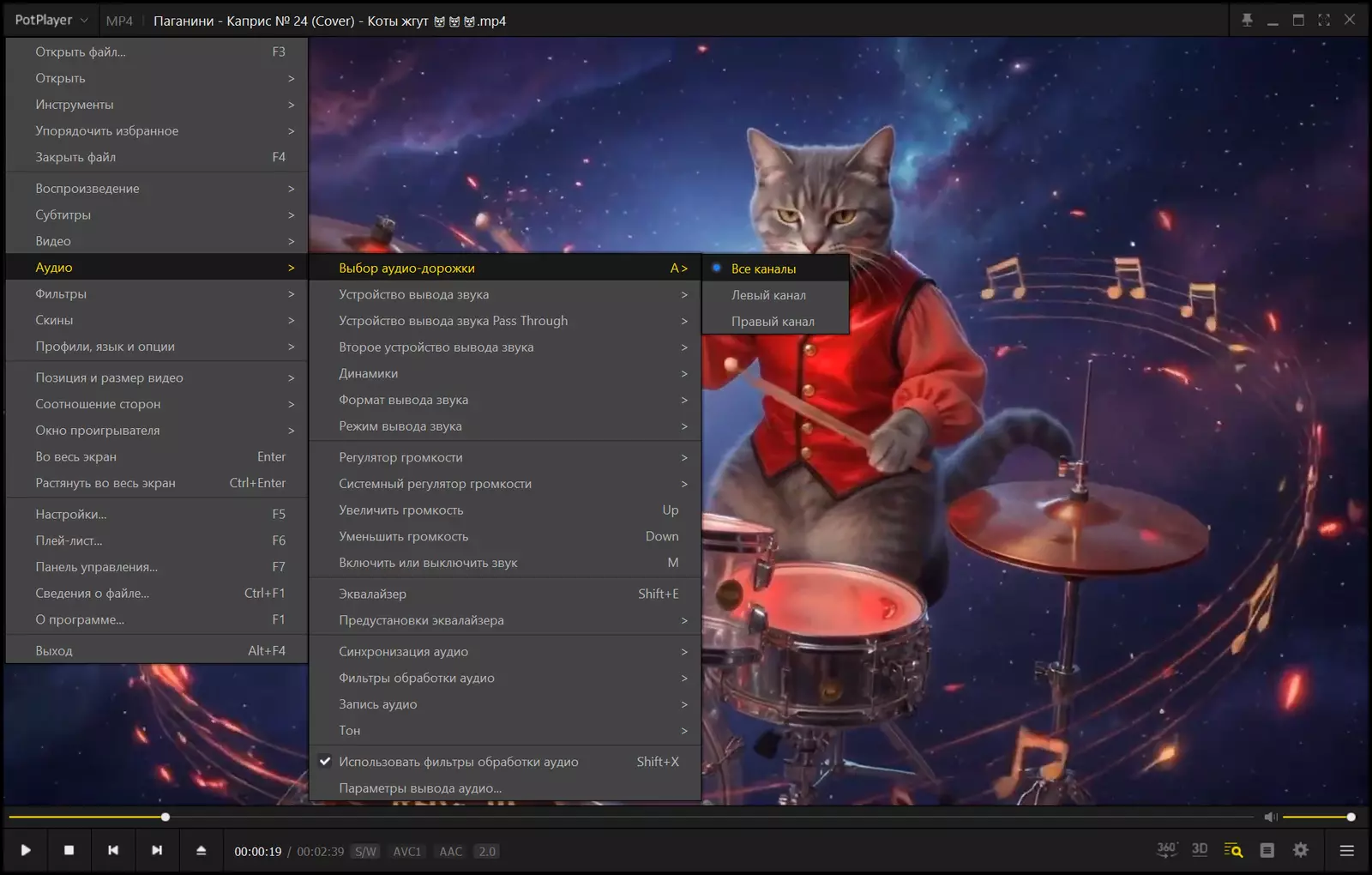Click 'Увеличить громкость' entry
1372x875 pixels.
(x=505, y=510)
